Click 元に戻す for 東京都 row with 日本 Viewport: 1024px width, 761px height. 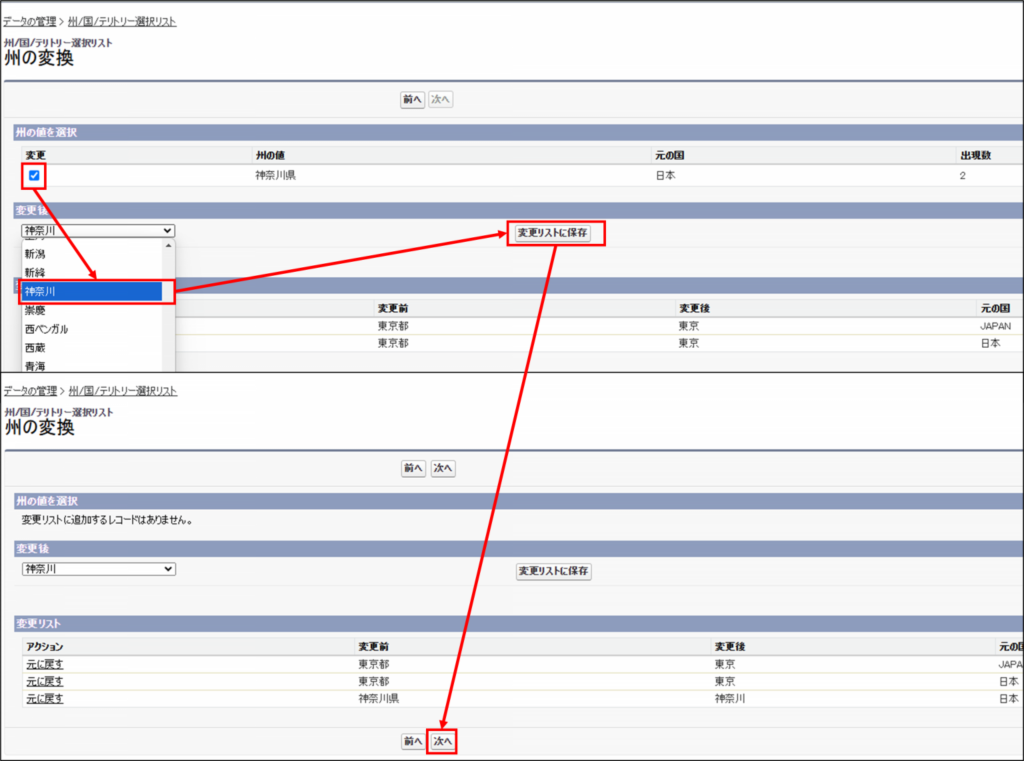coord(44,682)
